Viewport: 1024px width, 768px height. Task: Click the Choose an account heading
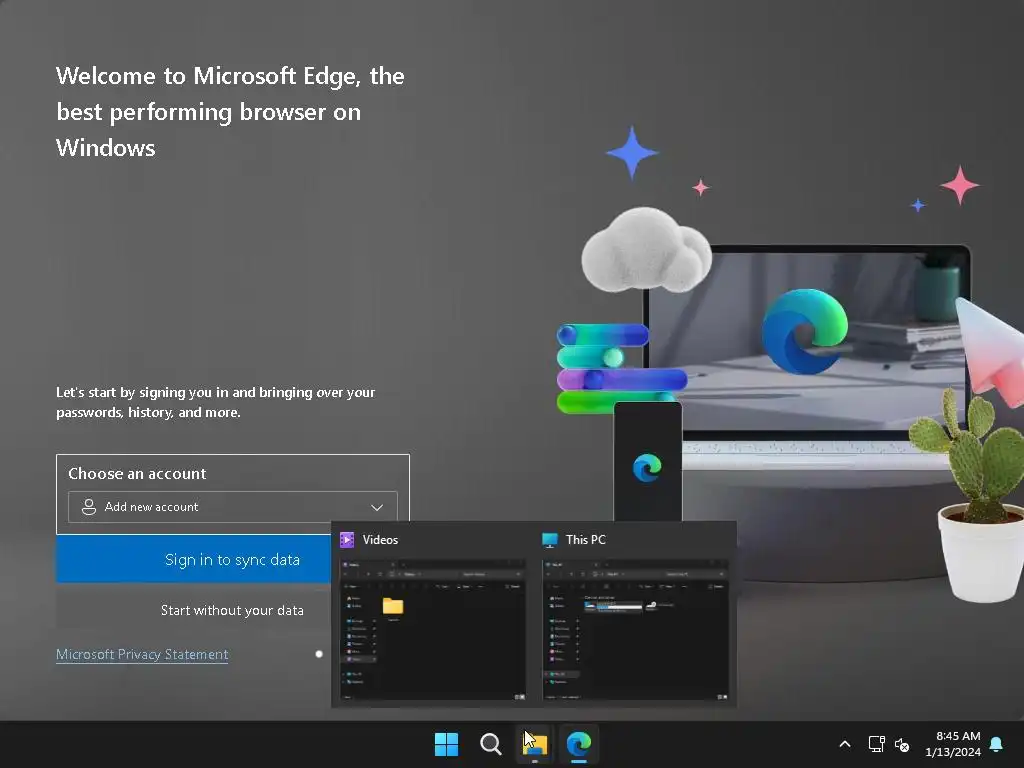pyautogui.click(x=137, y=473)
